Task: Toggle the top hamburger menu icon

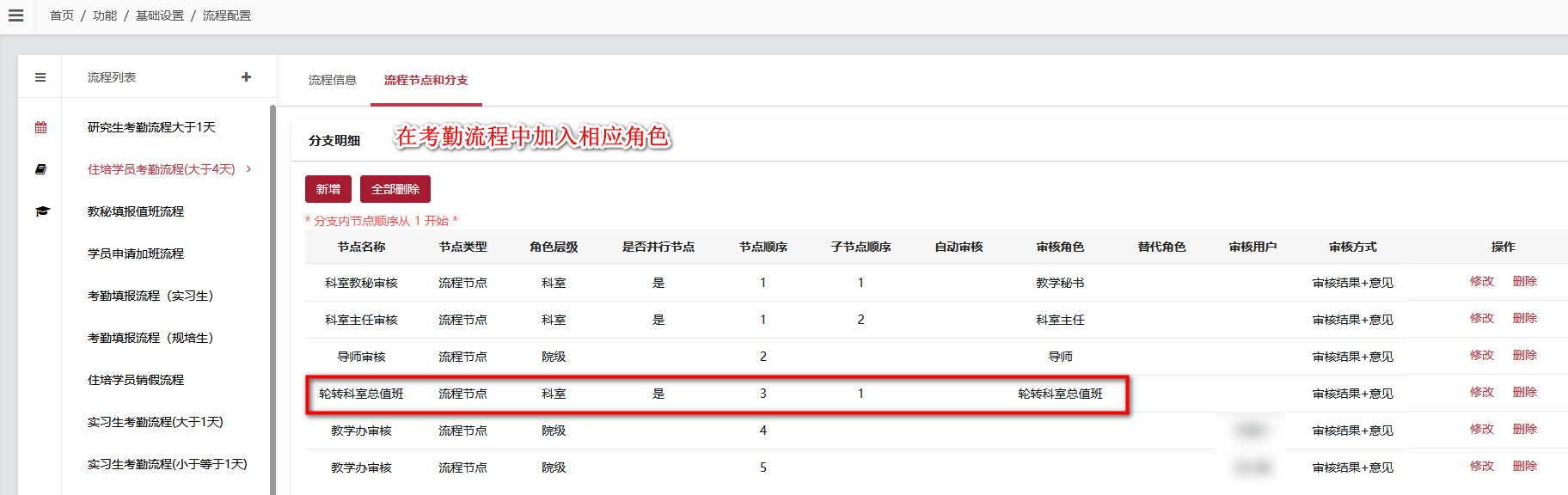Action: 15,15
